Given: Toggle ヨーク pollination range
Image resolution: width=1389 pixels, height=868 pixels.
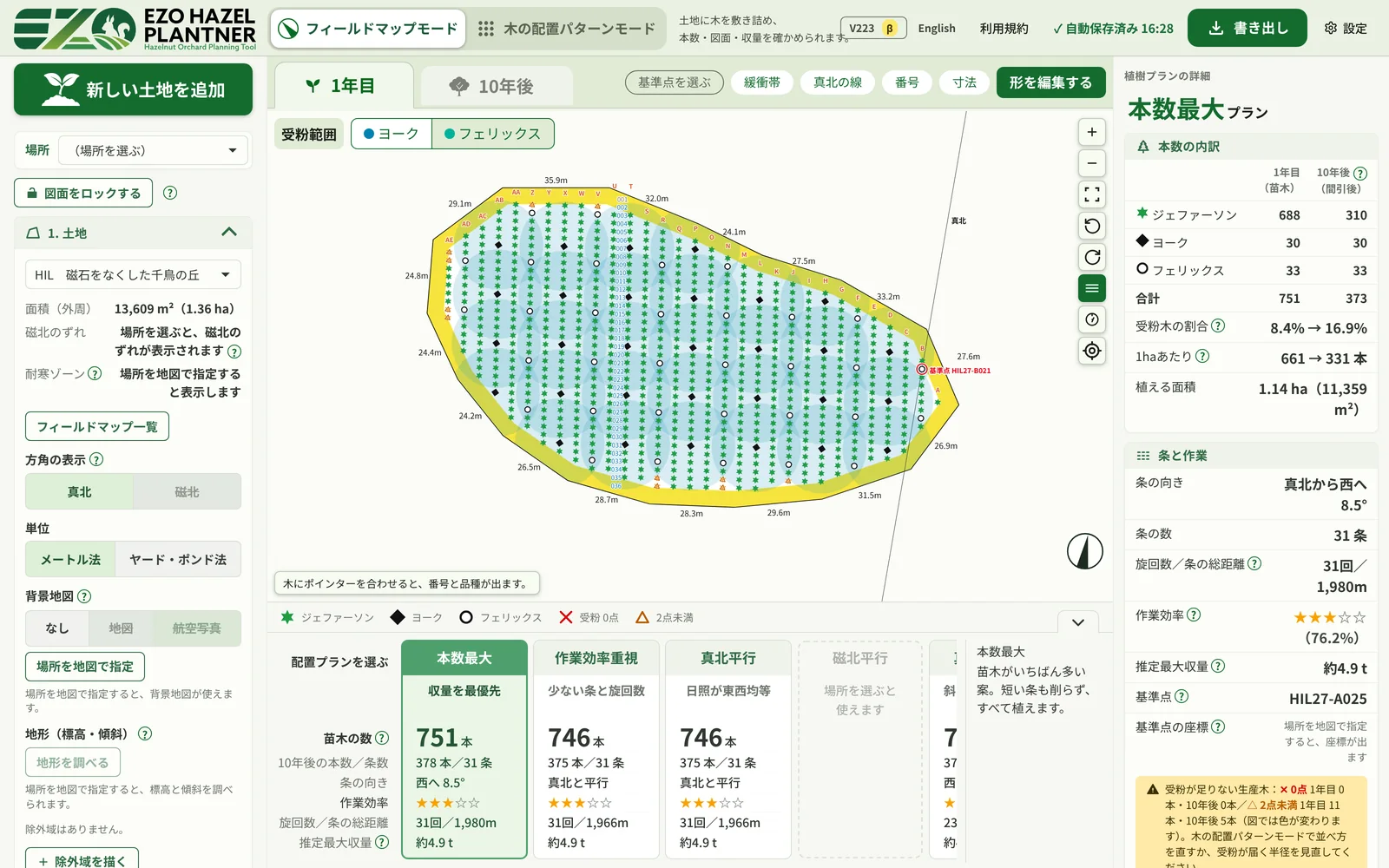Looking at the screenshot, I should click(392, 134).
